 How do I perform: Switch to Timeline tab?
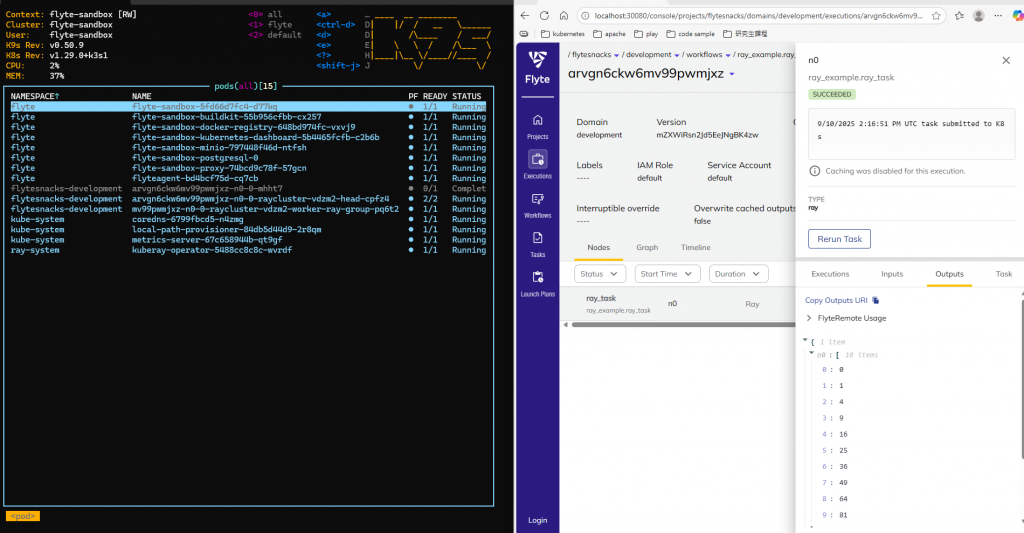click(x=696, y=248)
